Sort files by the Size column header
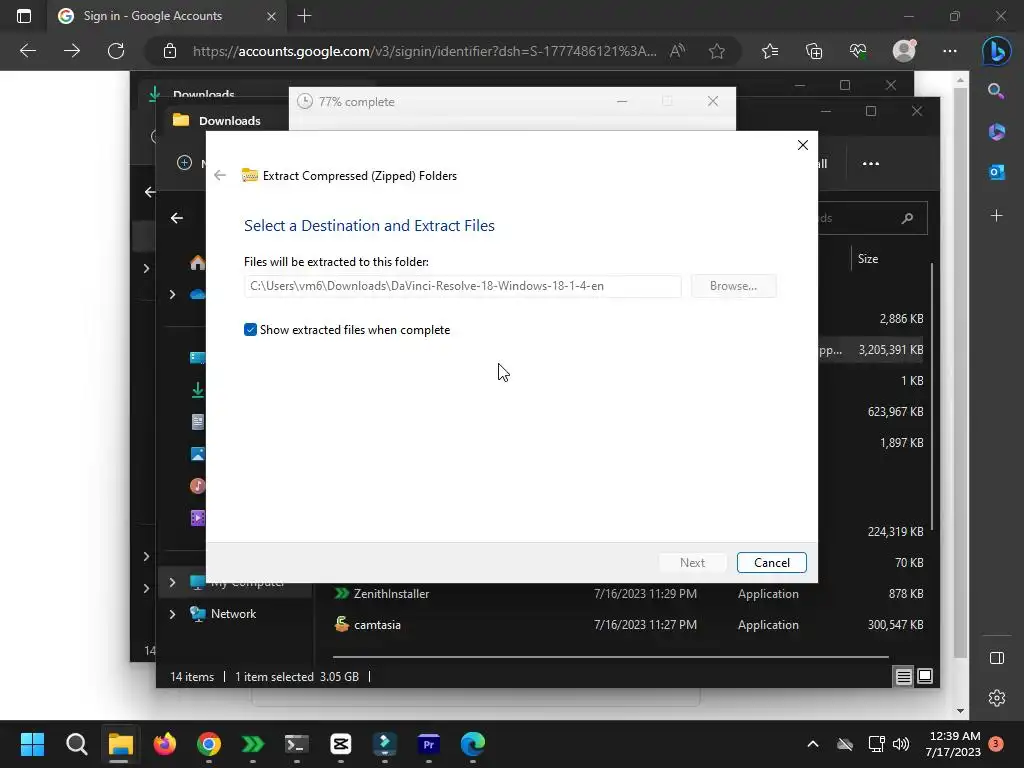Image resolution: width=1024 pixels, height=768 pixels. pyautogui.click(x=868, y=259)
